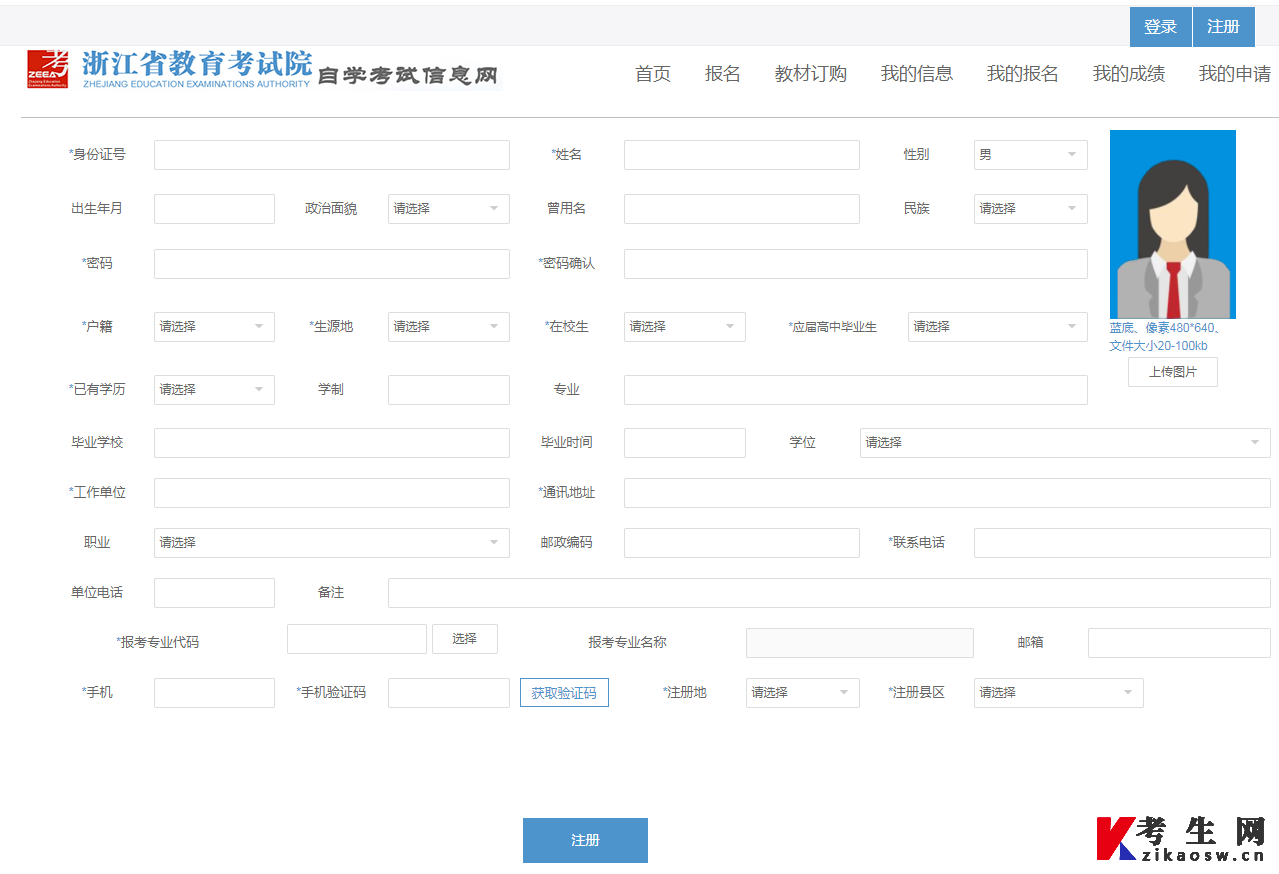
Task: Click the top-right 注册 button
Action: [x=1223, y=27]
